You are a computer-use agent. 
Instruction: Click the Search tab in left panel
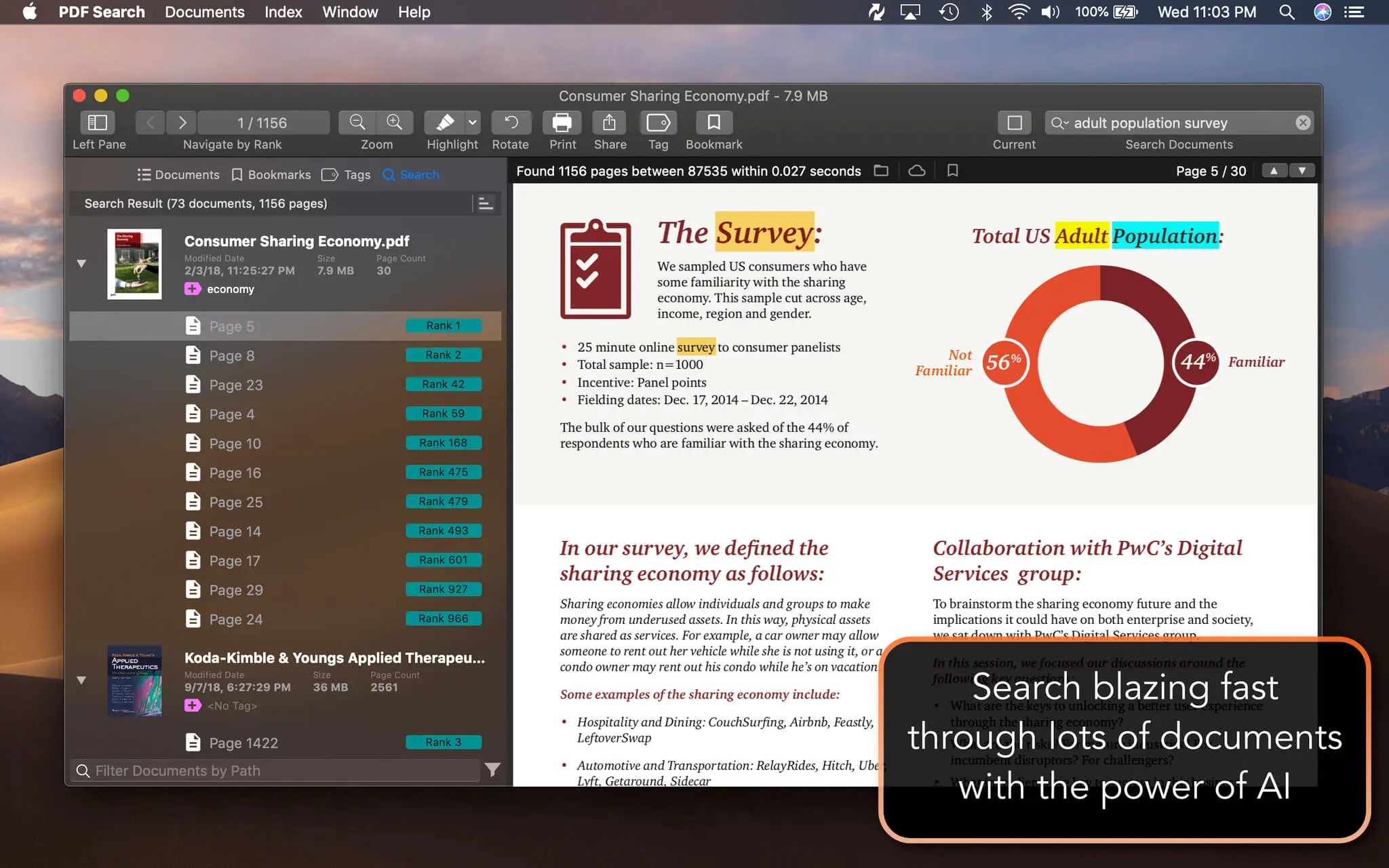pyautogui.click(x=411, y=174)
